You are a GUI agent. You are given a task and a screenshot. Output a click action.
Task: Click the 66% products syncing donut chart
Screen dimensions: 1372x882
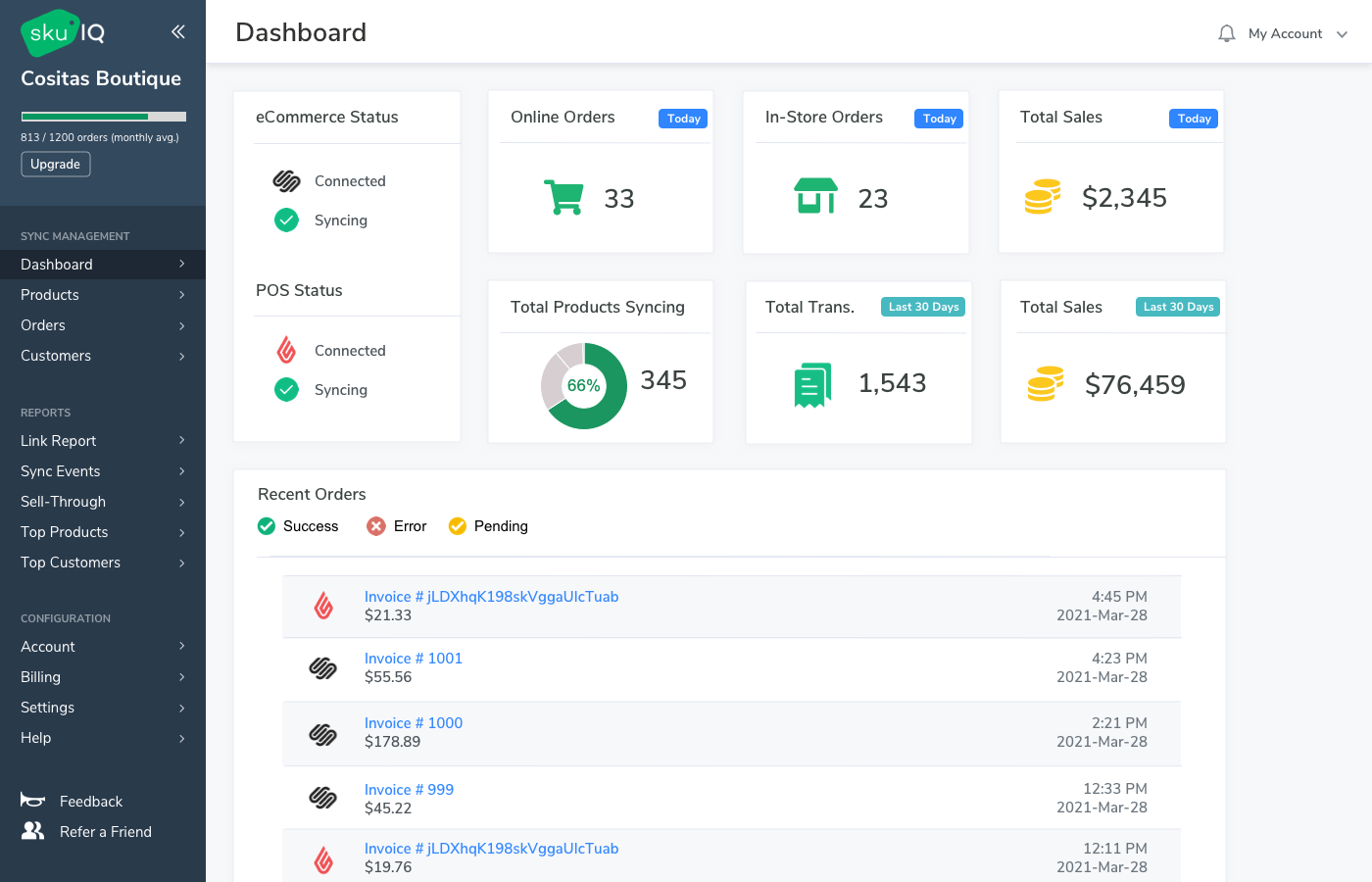(x=583, y=385)
